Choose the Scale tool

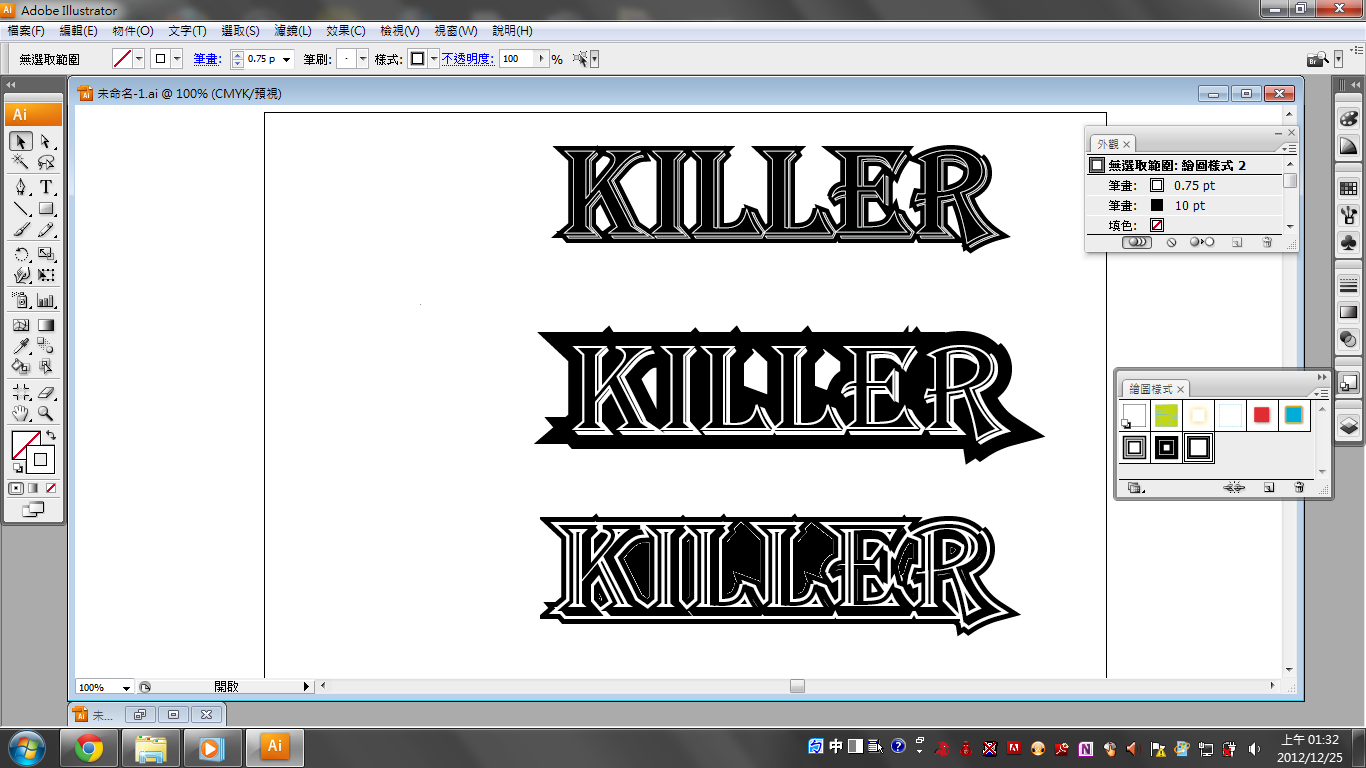click(46, 254)
